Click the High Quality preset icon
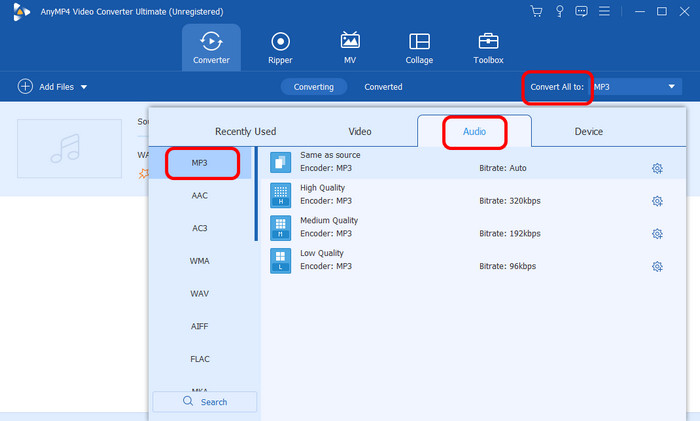 [280, 195]
